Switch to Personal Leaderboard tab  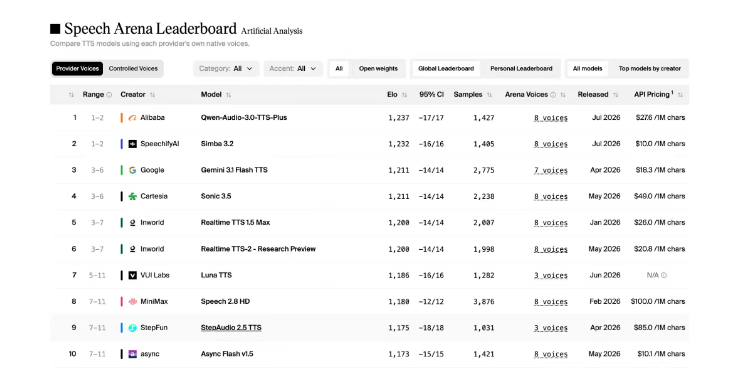(x=521, y=69)
